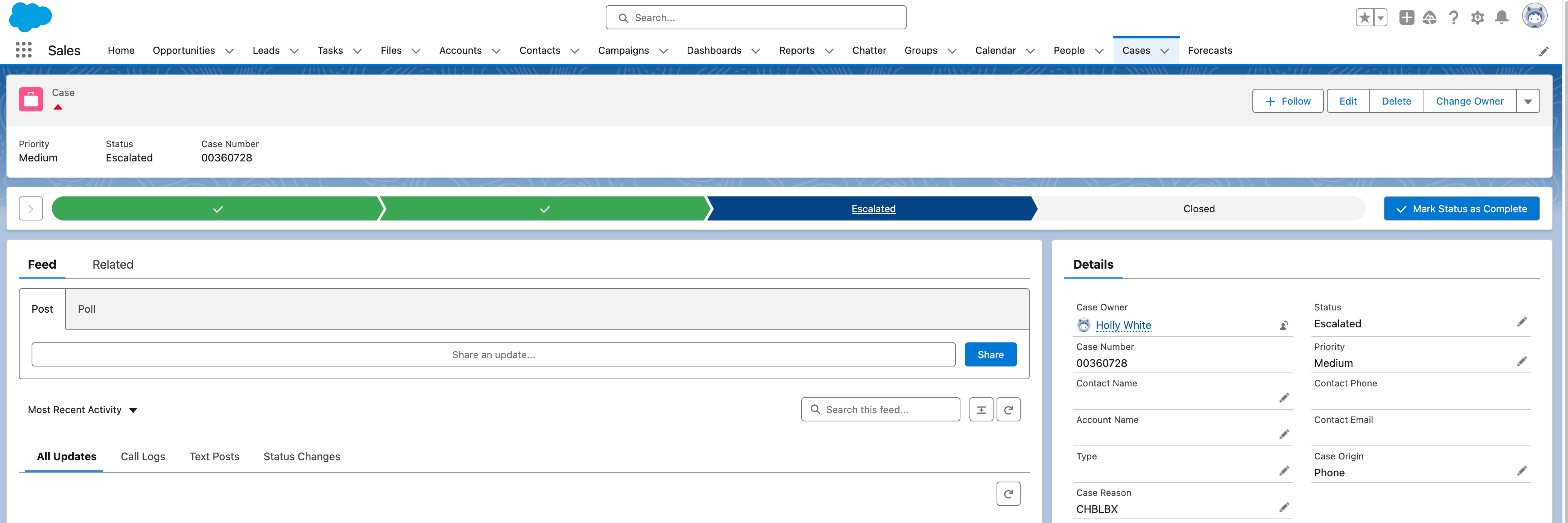Click change owner icon beside Holly White
The image size is (1568, 523).
[1284, 326]
